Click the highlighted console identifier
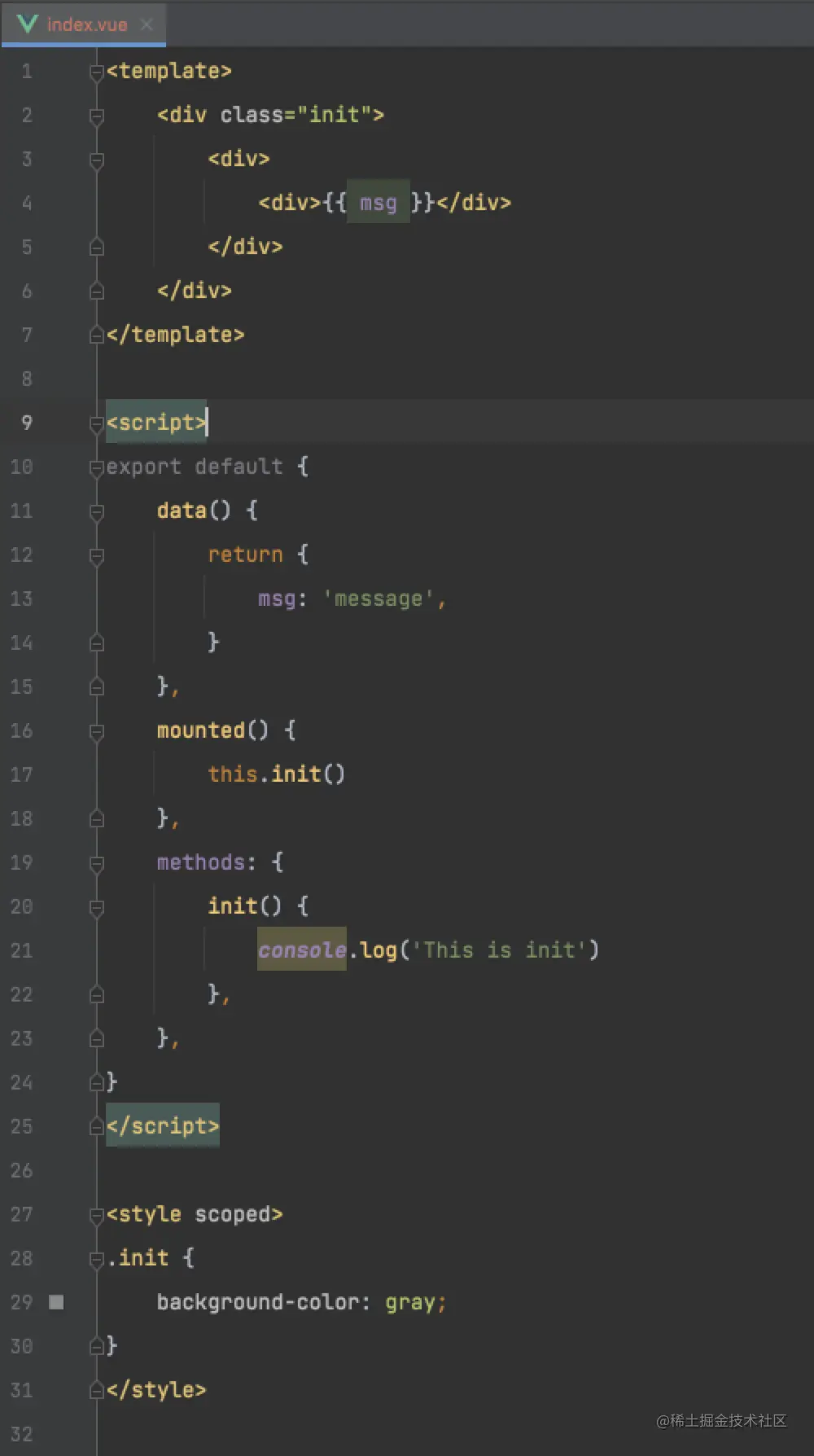Screen dimensions: 814x1456 coord(302,949)
